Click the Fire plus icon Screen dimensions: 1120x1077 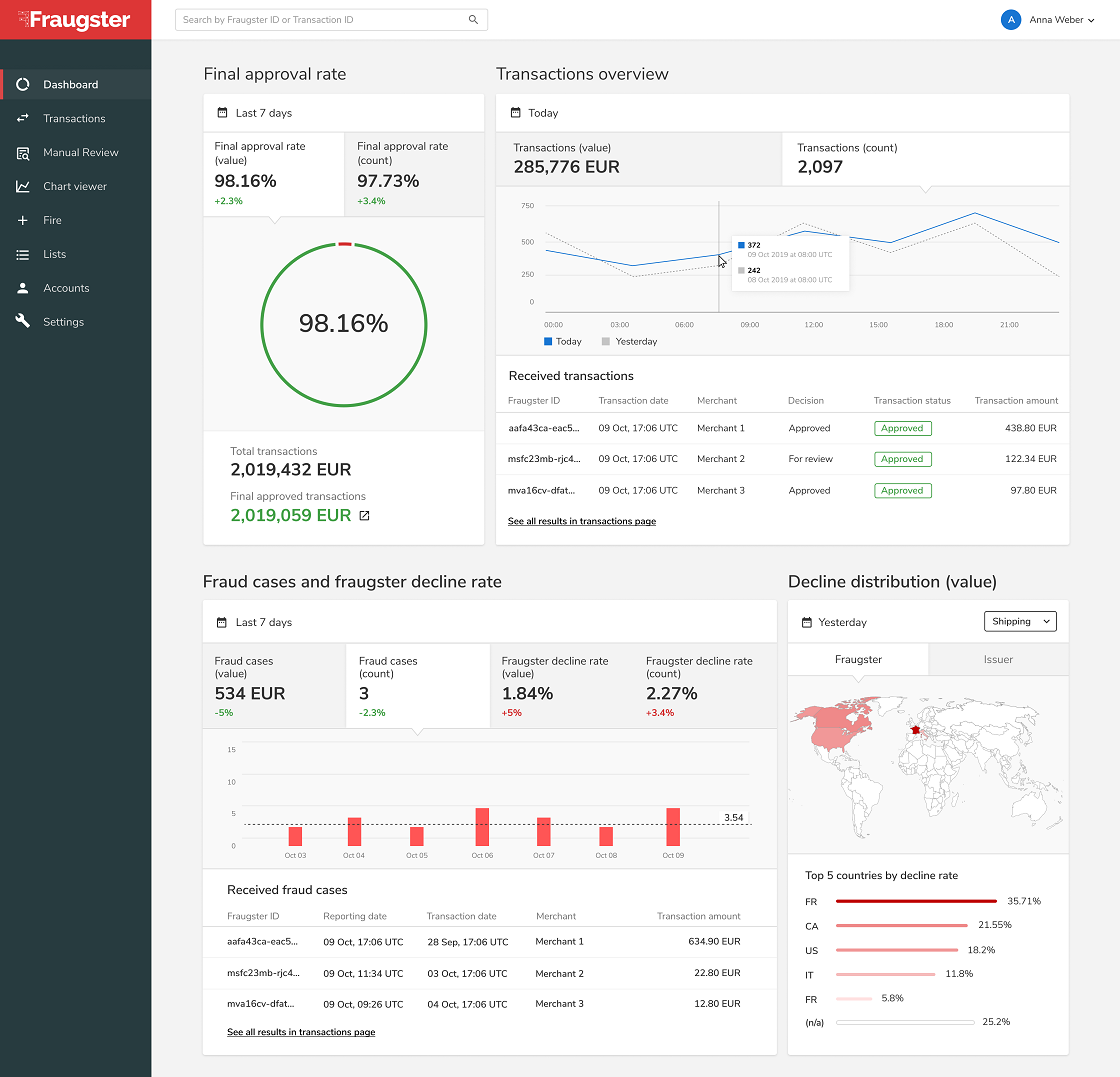pyautogui.click(x=23, y=221)
